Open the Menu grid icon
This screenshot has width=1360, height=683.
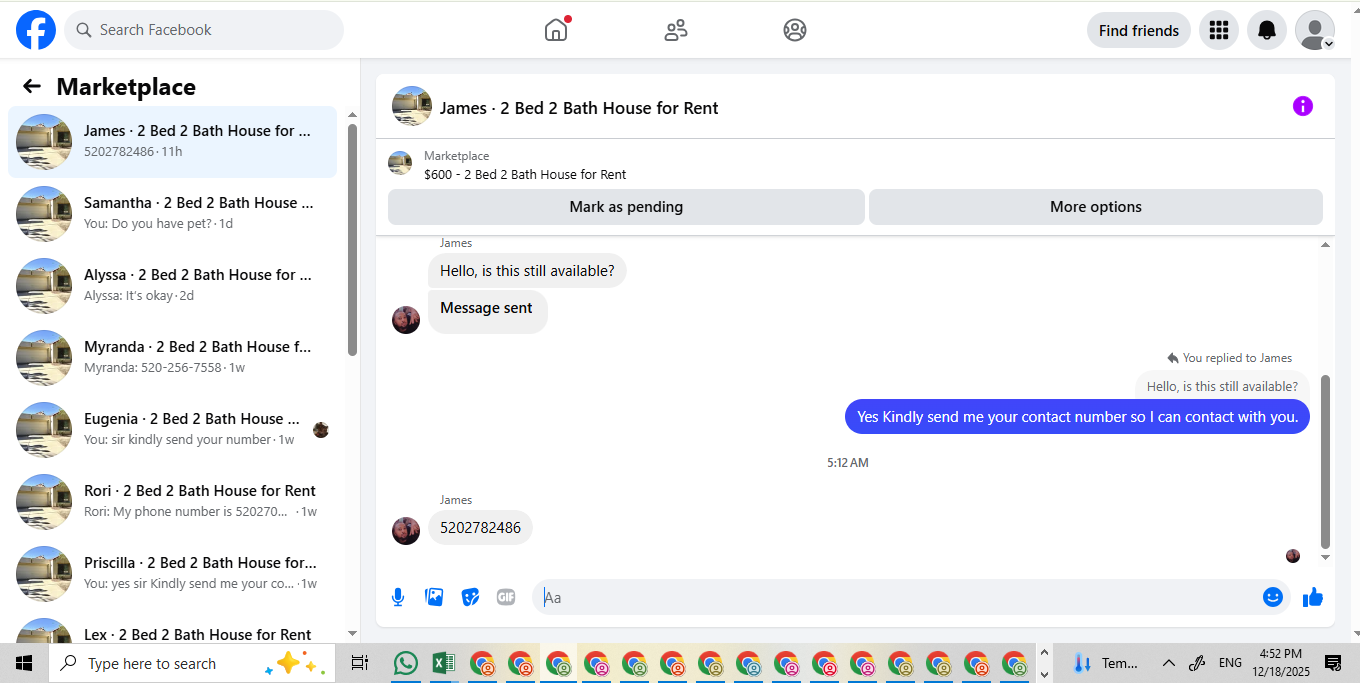1218,30
